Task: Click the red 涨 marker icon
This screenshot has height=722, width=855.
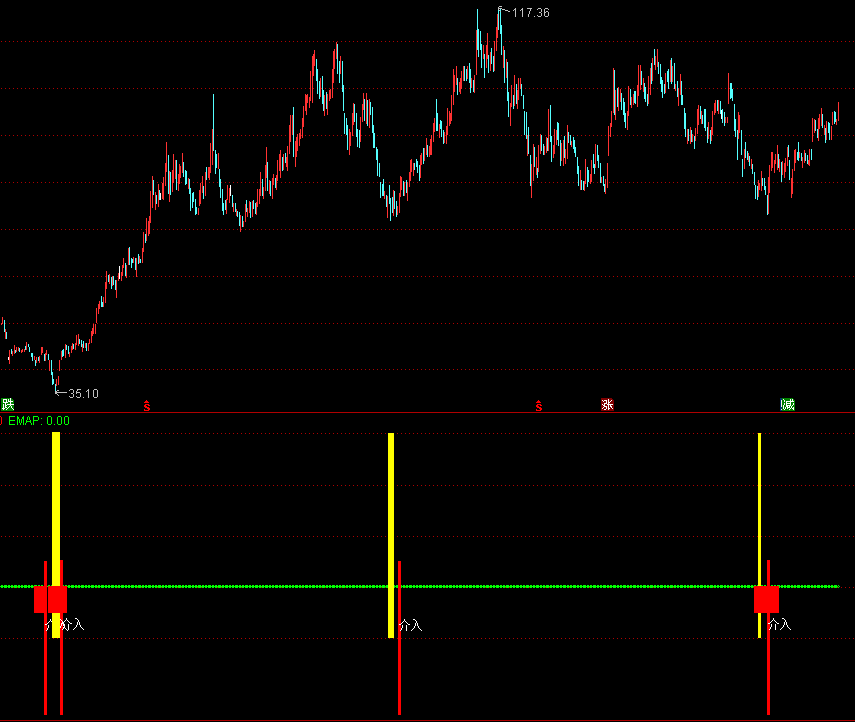Action: coord(607,405)
